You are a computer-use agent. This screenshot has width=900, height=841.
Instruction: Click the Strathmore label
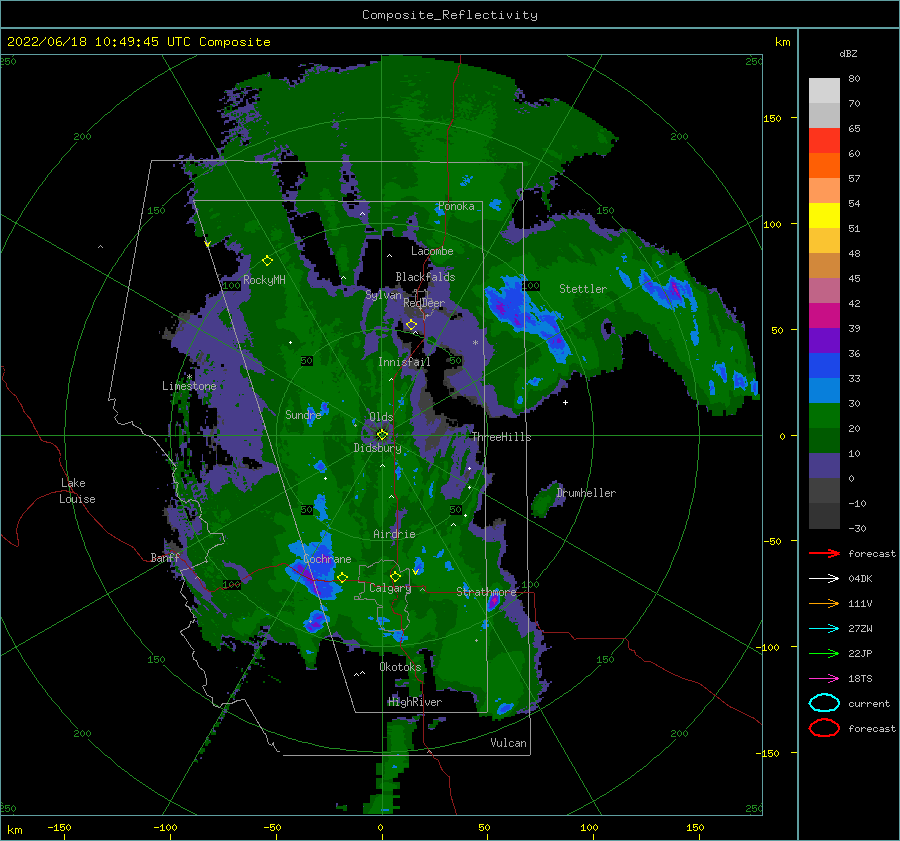(486, 592)
